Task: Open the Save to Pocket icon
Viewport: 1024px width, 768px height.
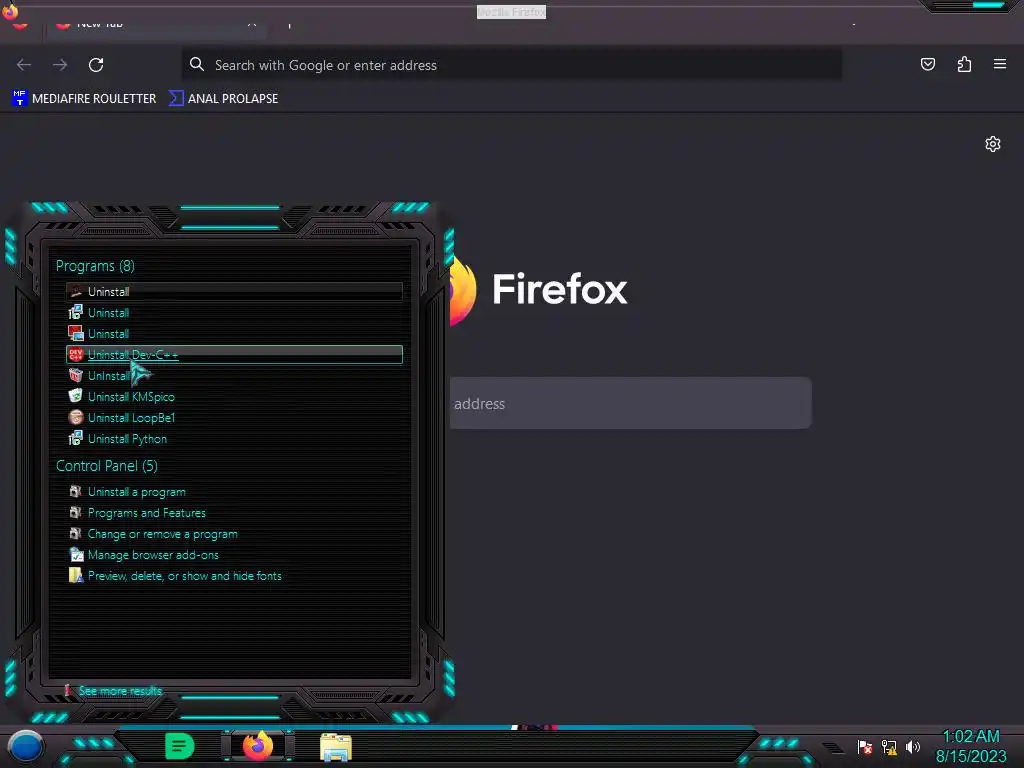Action: [x=927, y=64]
